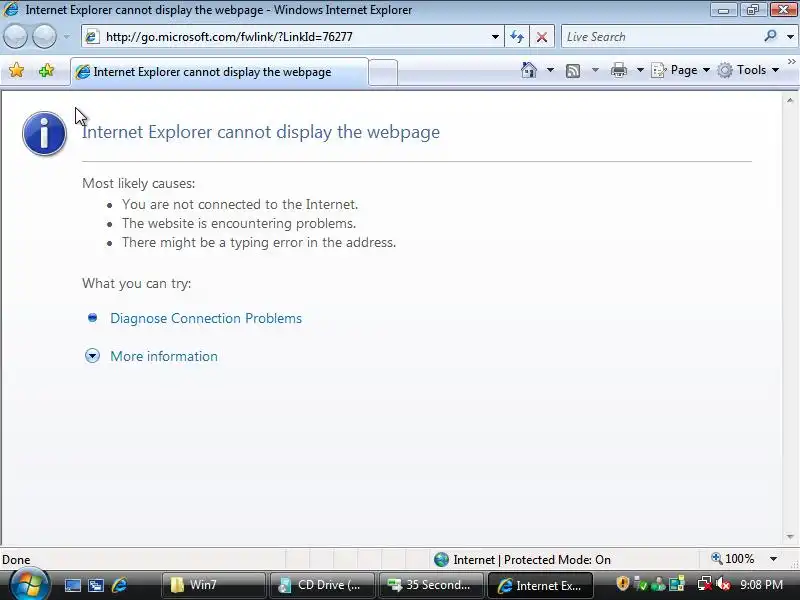
Task: Open the search provider dropdown arrow
Action: [x=790, y=37]
